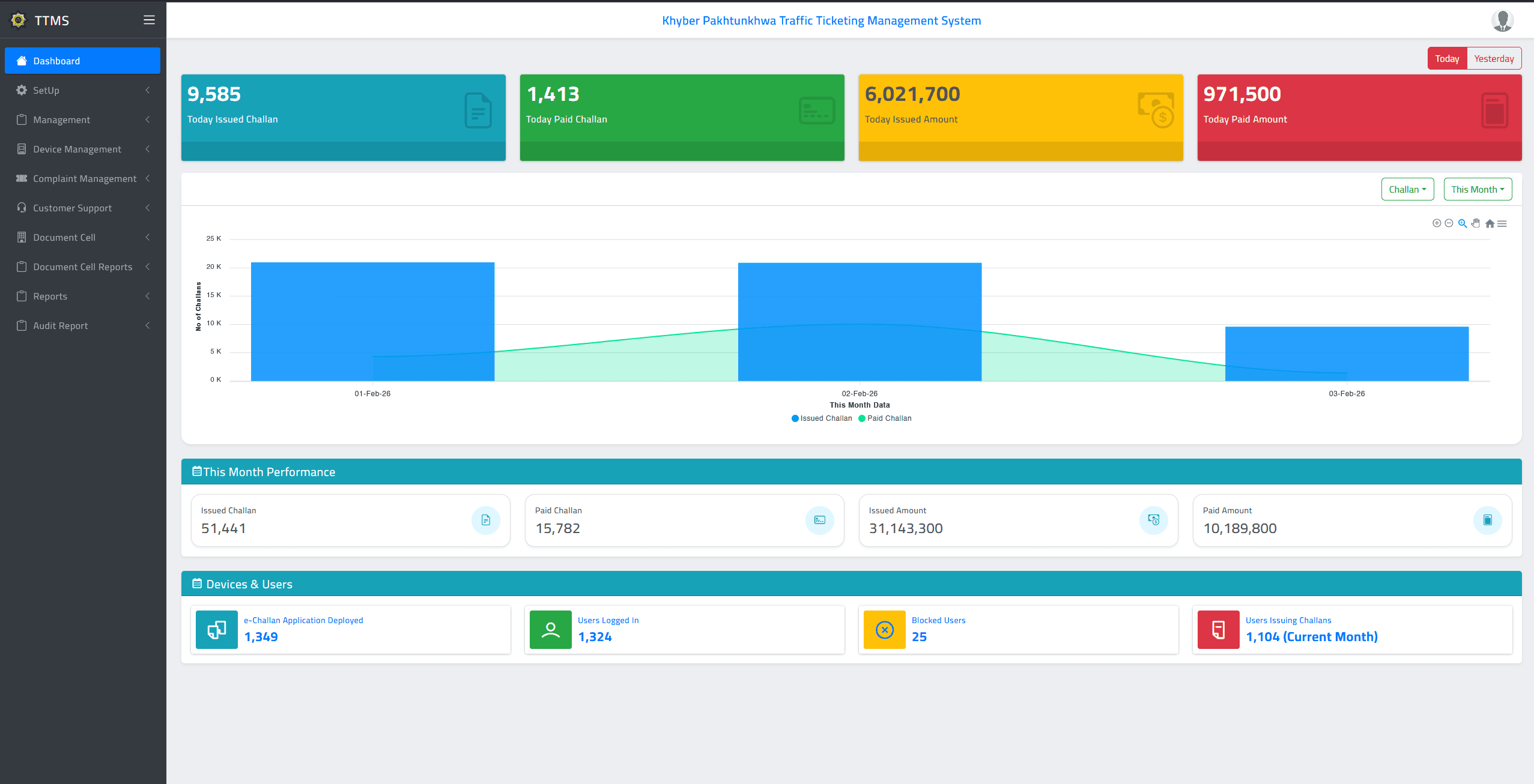
Task: Click the Users Issuing Challans red icon
Action: click(1219, 630)
